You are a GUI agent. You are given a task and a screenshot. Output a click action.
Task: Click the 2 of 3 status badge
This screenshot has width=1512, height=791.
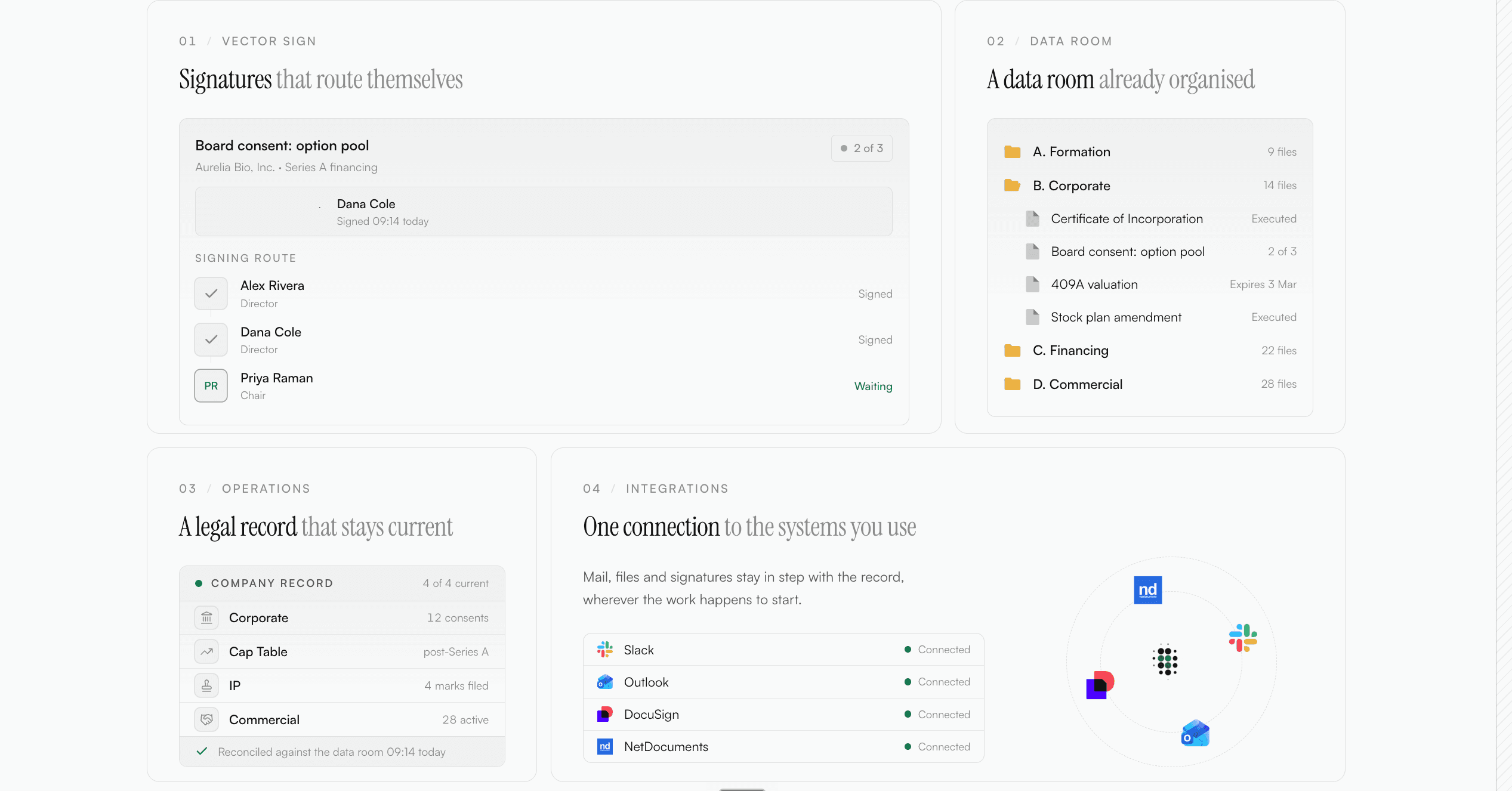[862, 148]
